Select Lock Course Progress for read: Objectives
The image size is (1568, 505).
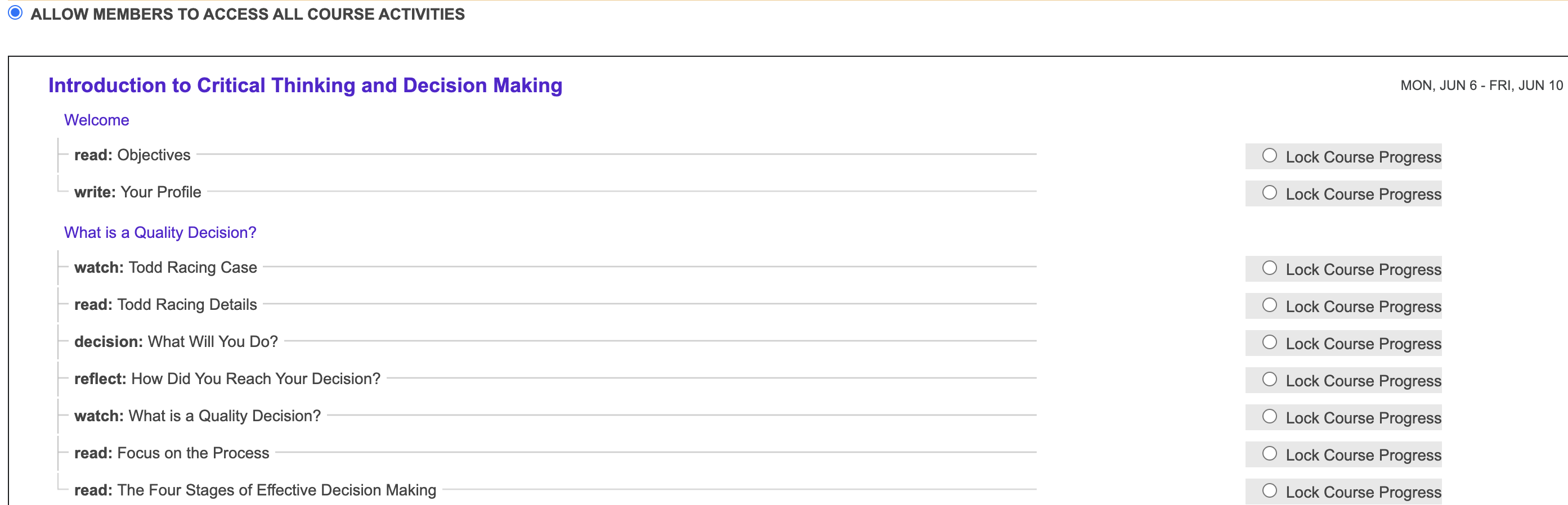point(1269,156)
